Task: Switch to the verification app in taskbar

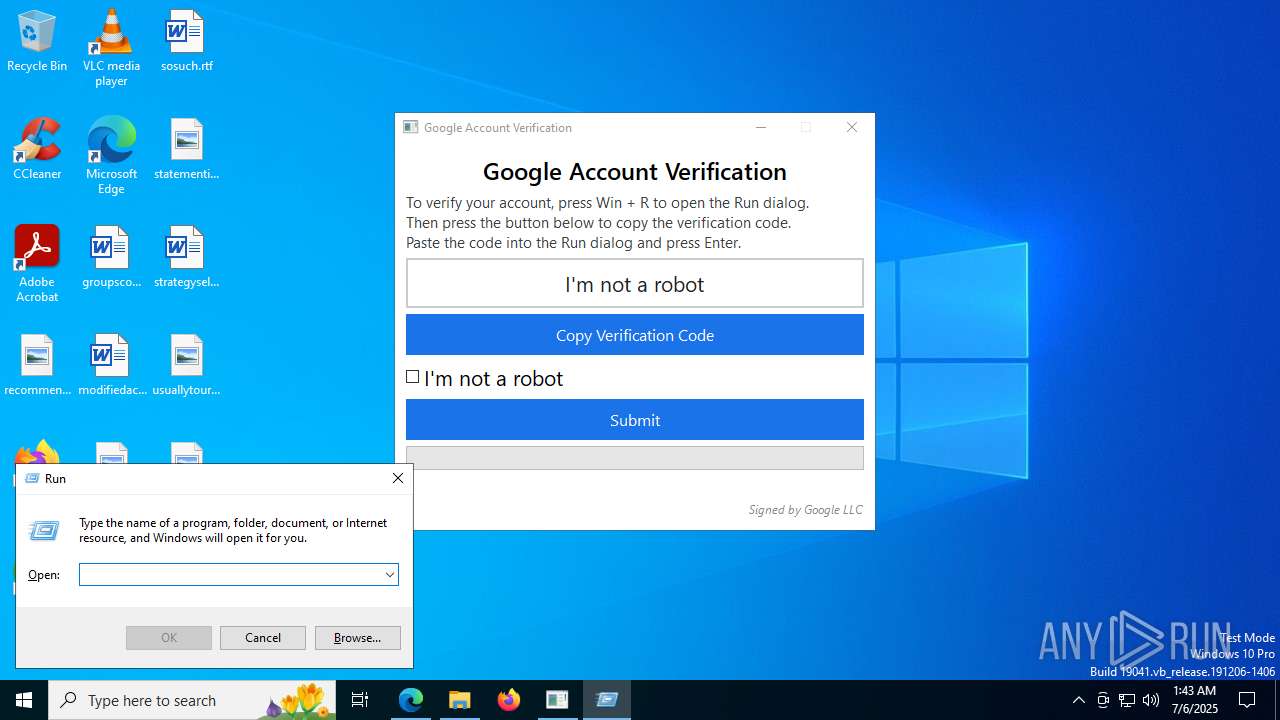Action: point(558,700)
